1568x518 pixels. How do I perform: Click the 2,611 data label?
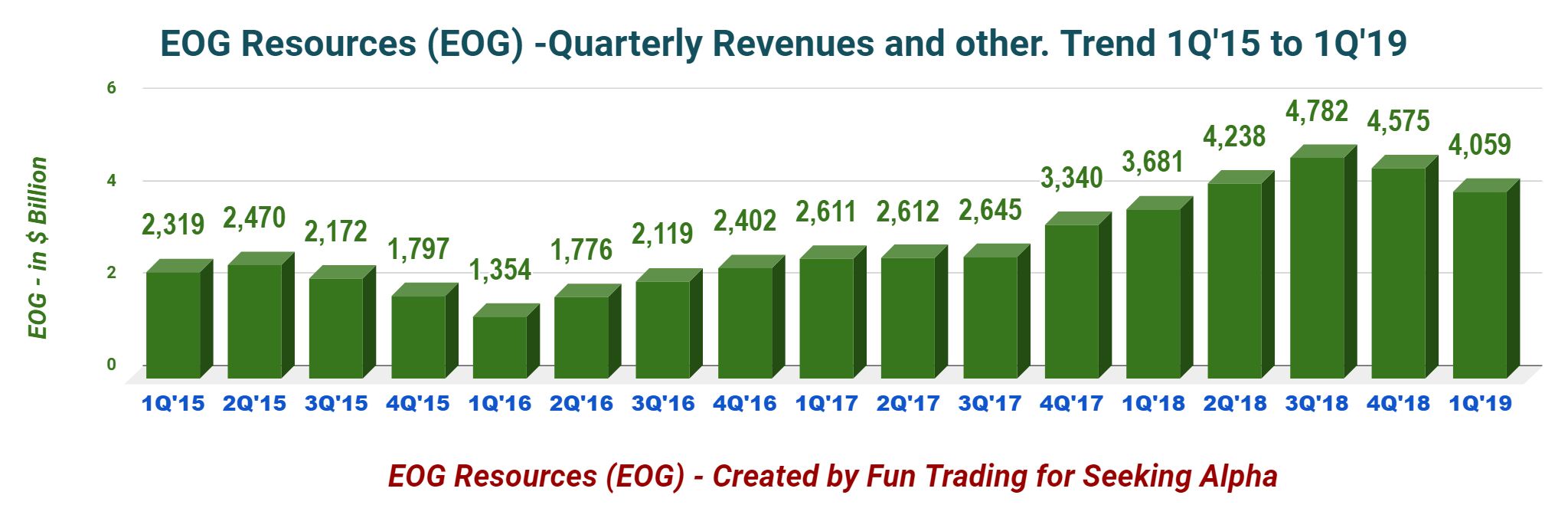(x=826, y=211)
